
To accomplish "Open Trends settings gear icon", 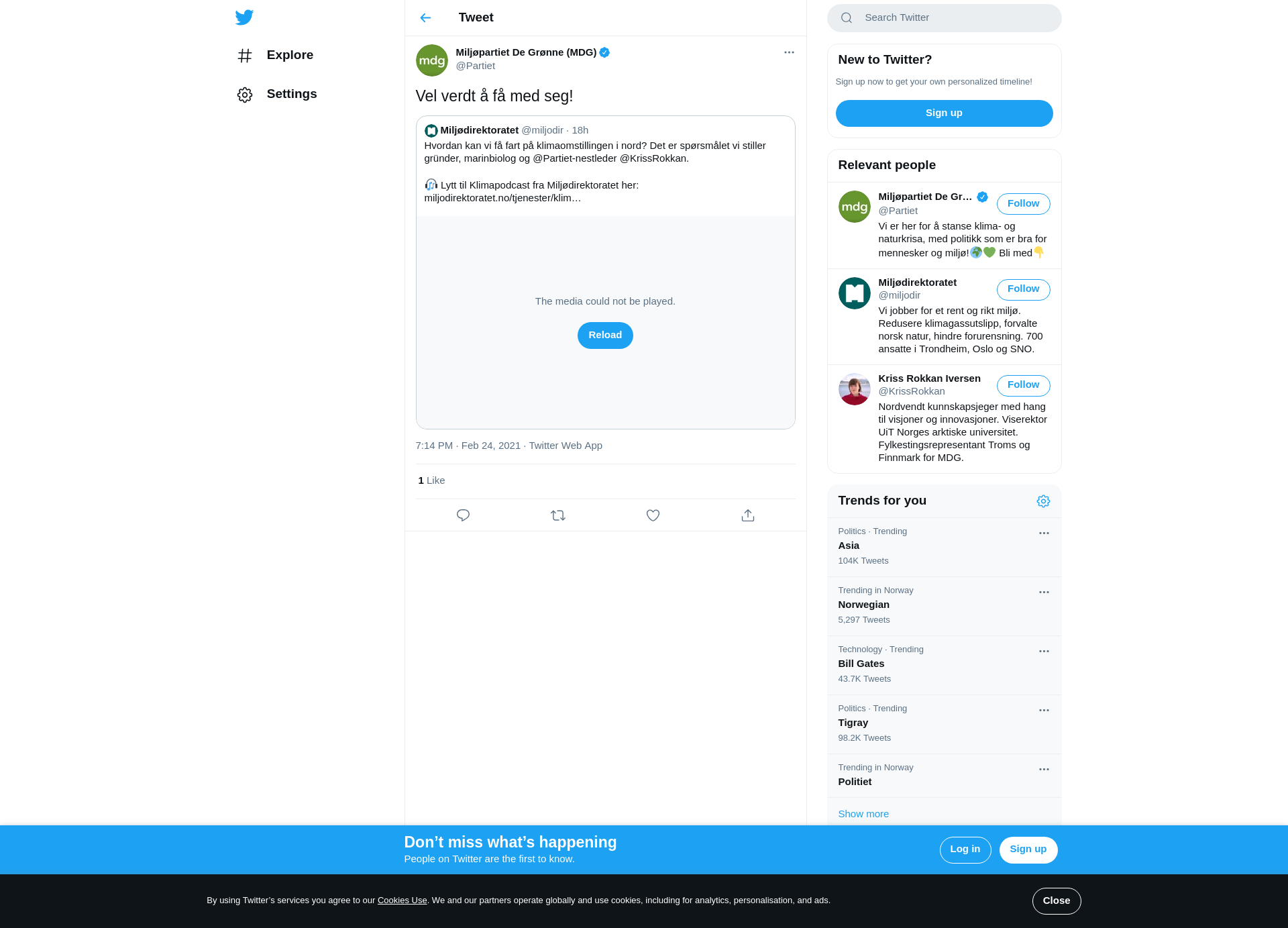I will click(x=1043, y=501).
